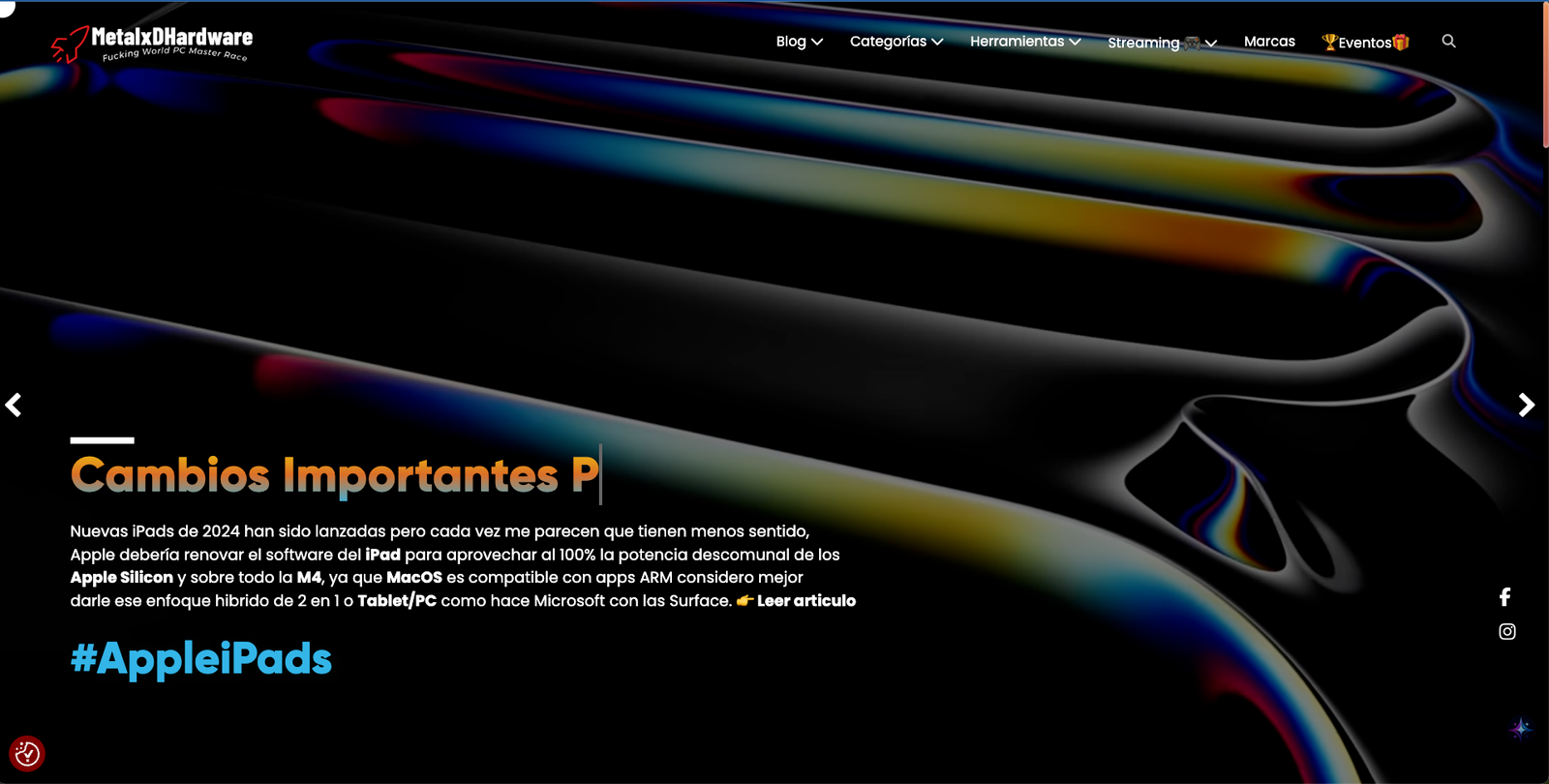Open the cookie consent round icon
The image size is (1549, 784).
click(x=27, y=753)
